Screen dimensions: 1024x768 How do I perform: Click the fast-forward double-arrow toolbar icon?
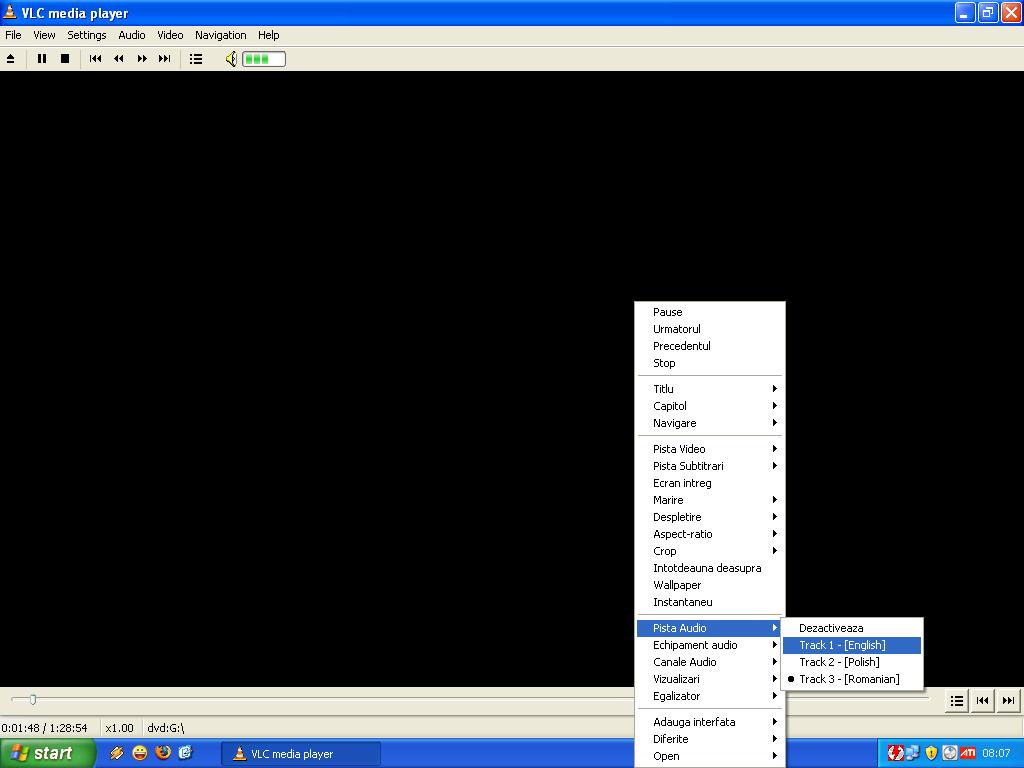[x=142, y=59]
